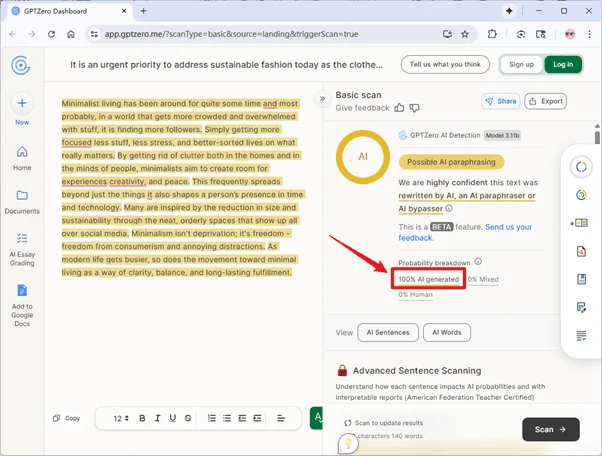Image resolution: width=602 pixels, height=456 pixels.
Task: Toggle bold formatting
Action: coord(142,418)
